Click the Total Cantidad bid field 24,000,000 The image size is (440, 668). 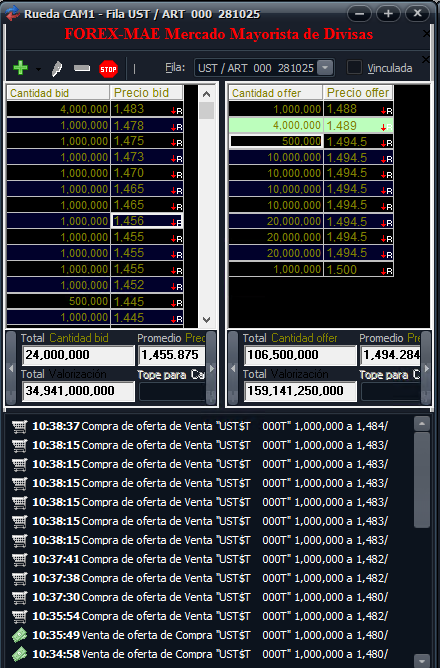(x=78, y=355)
